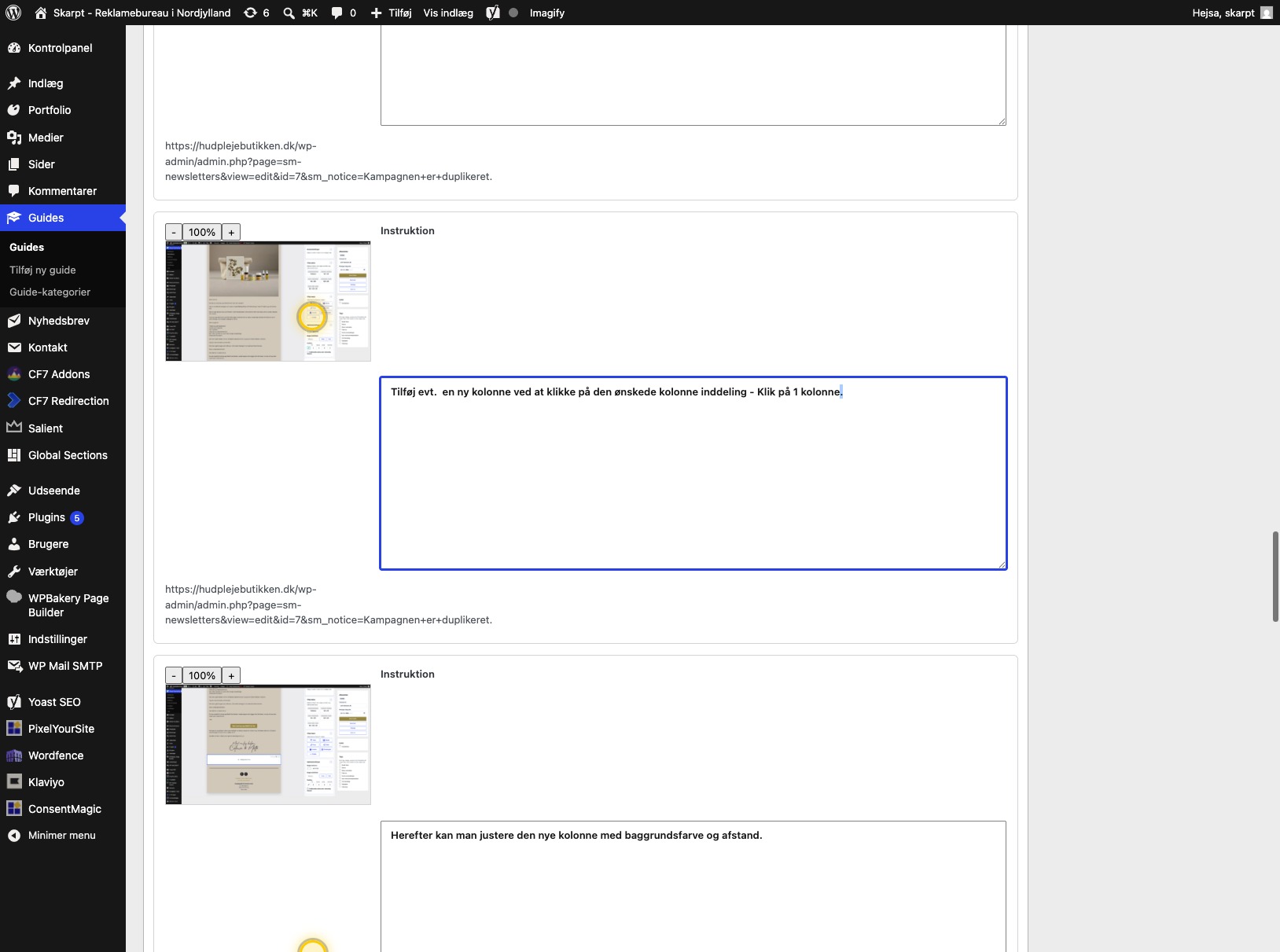
Task: Open the Yoast SEO icon in admin bar
Action: pyautogui.click(x=493, y=13)
